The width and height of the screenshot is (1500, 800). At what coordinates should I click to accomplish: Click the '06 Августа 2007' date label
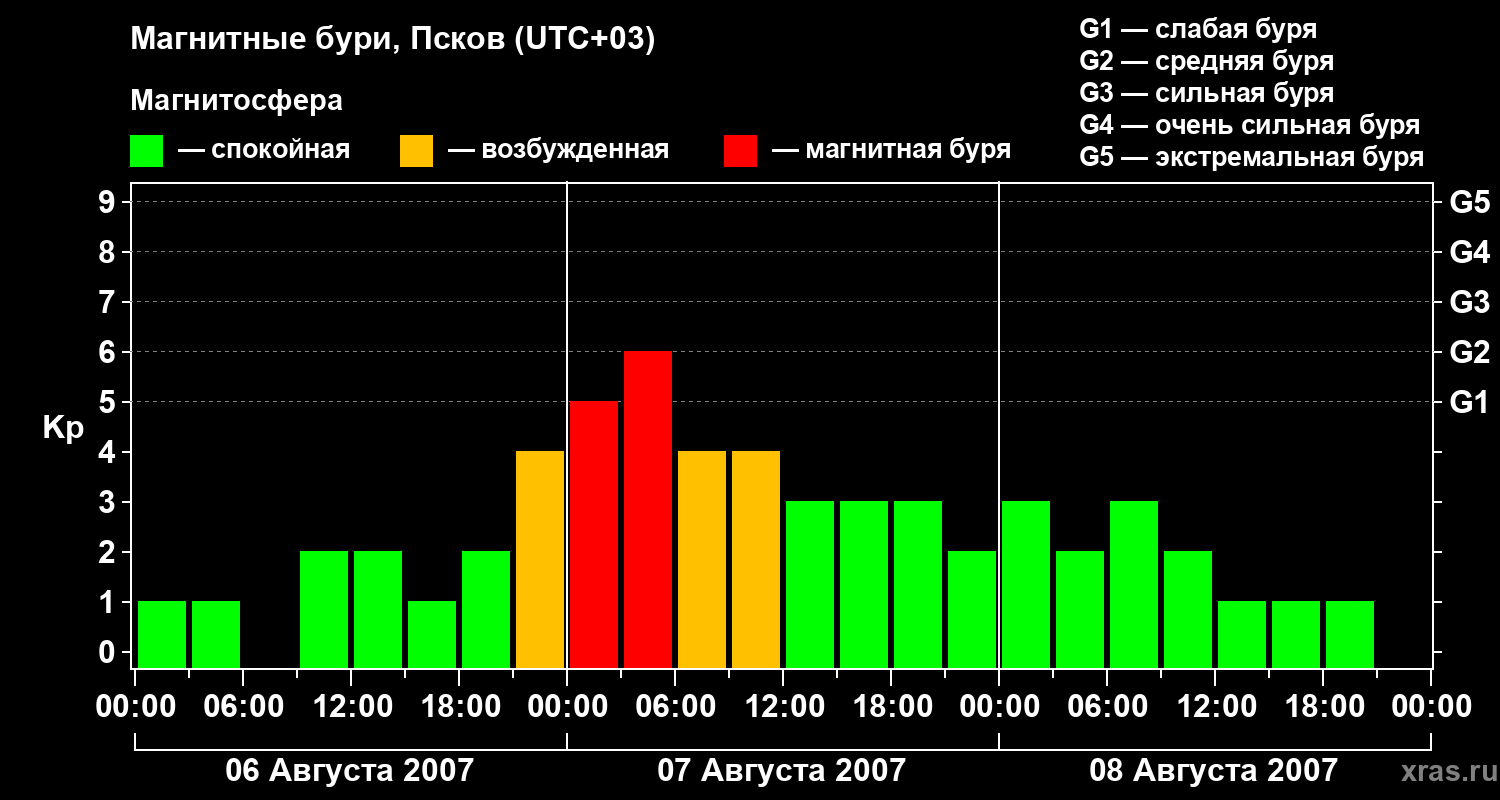tap(350, 770)
